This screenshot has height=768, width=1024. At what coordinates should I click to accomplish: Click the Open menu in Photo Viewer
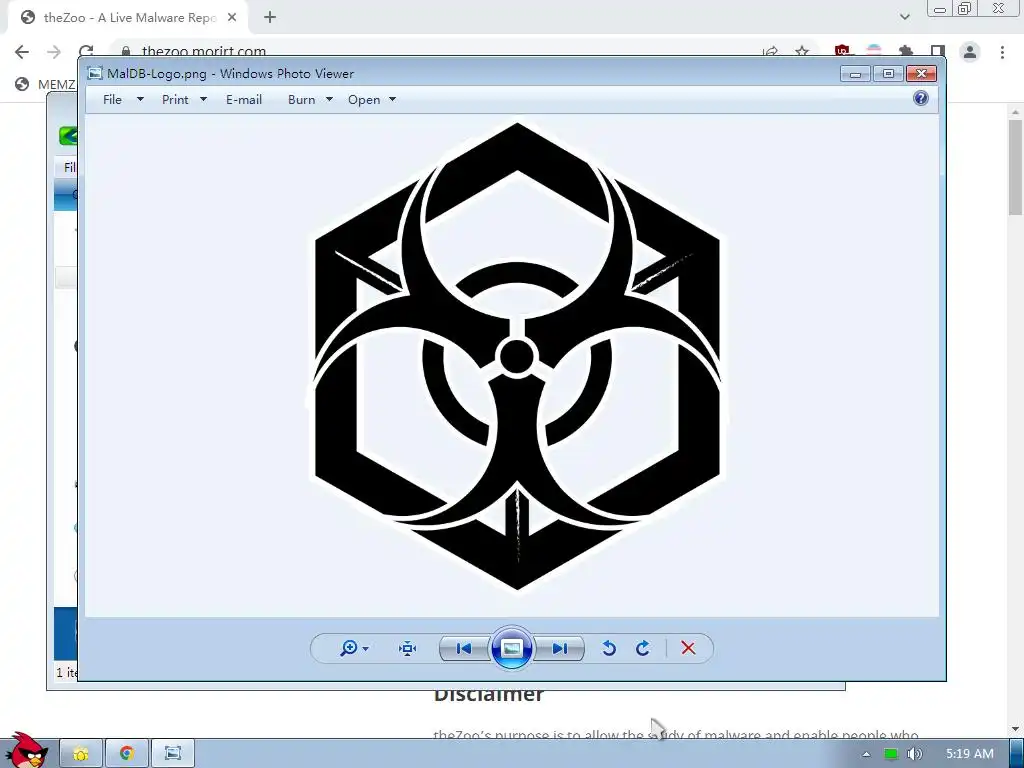pyautogui.click(x=364, y=99)
